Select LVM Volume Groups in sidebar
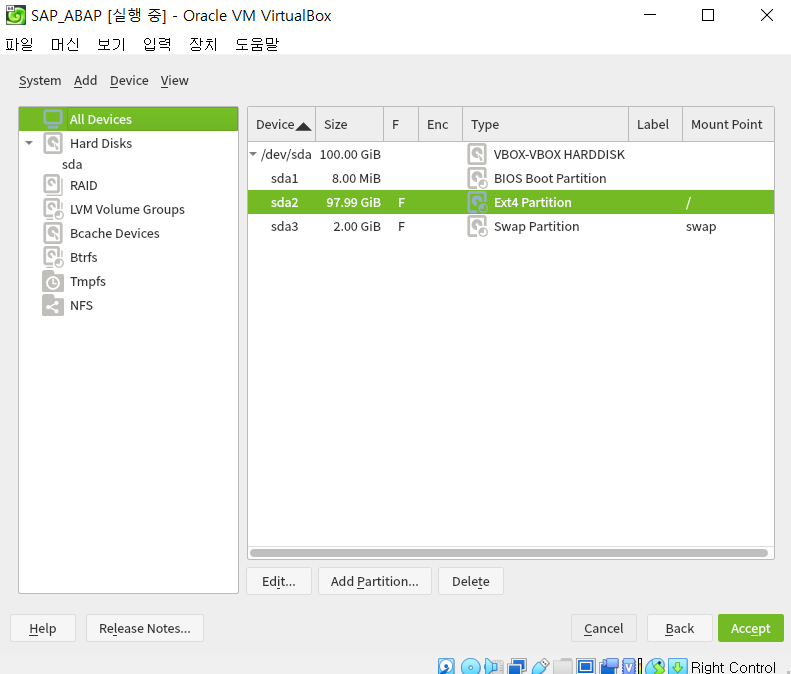The width and height of the screenshot is (791, 674). (127, 209)
